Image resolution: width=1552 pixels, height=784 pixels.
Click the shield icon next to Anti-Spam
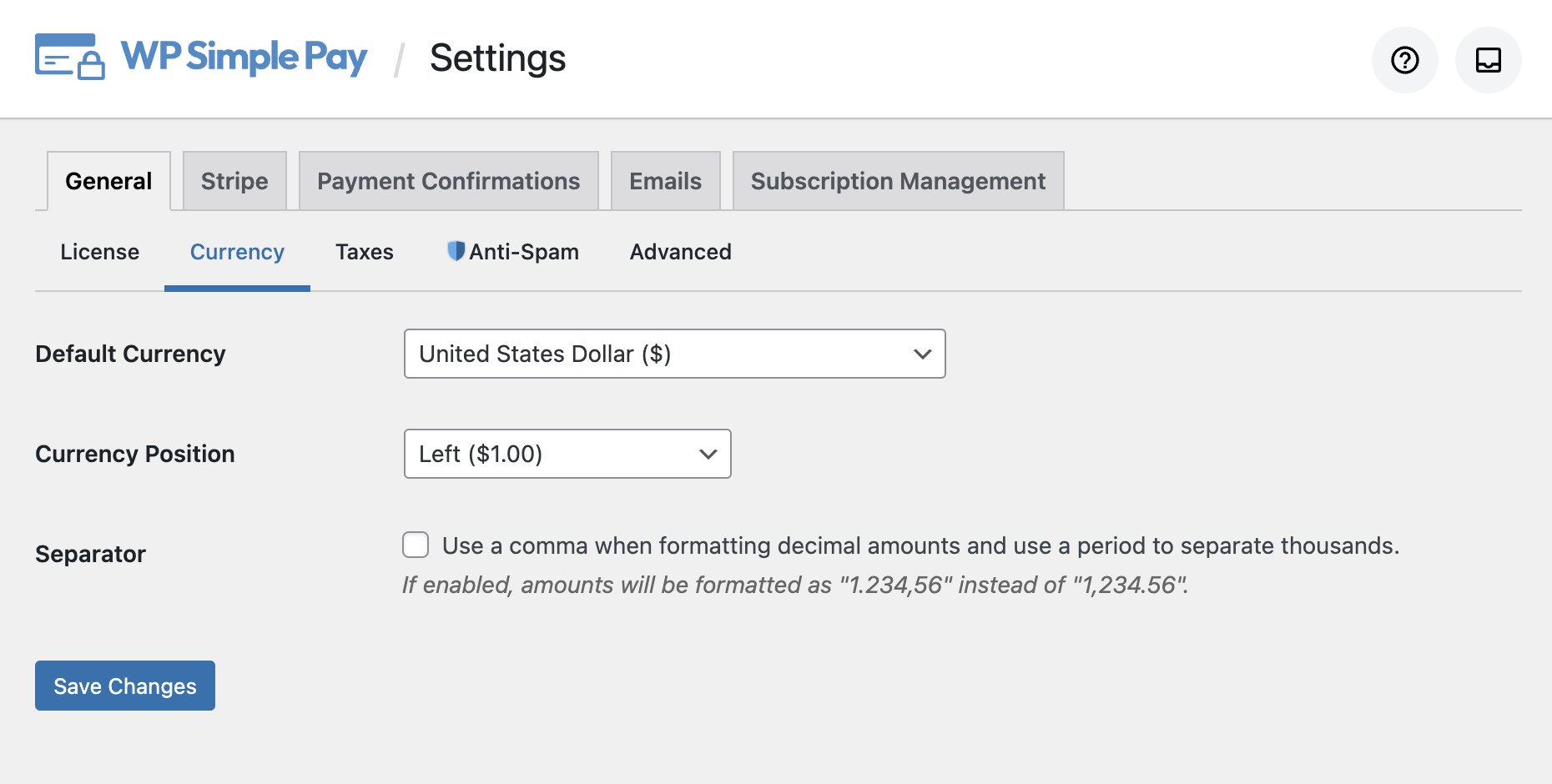[456, 251]
